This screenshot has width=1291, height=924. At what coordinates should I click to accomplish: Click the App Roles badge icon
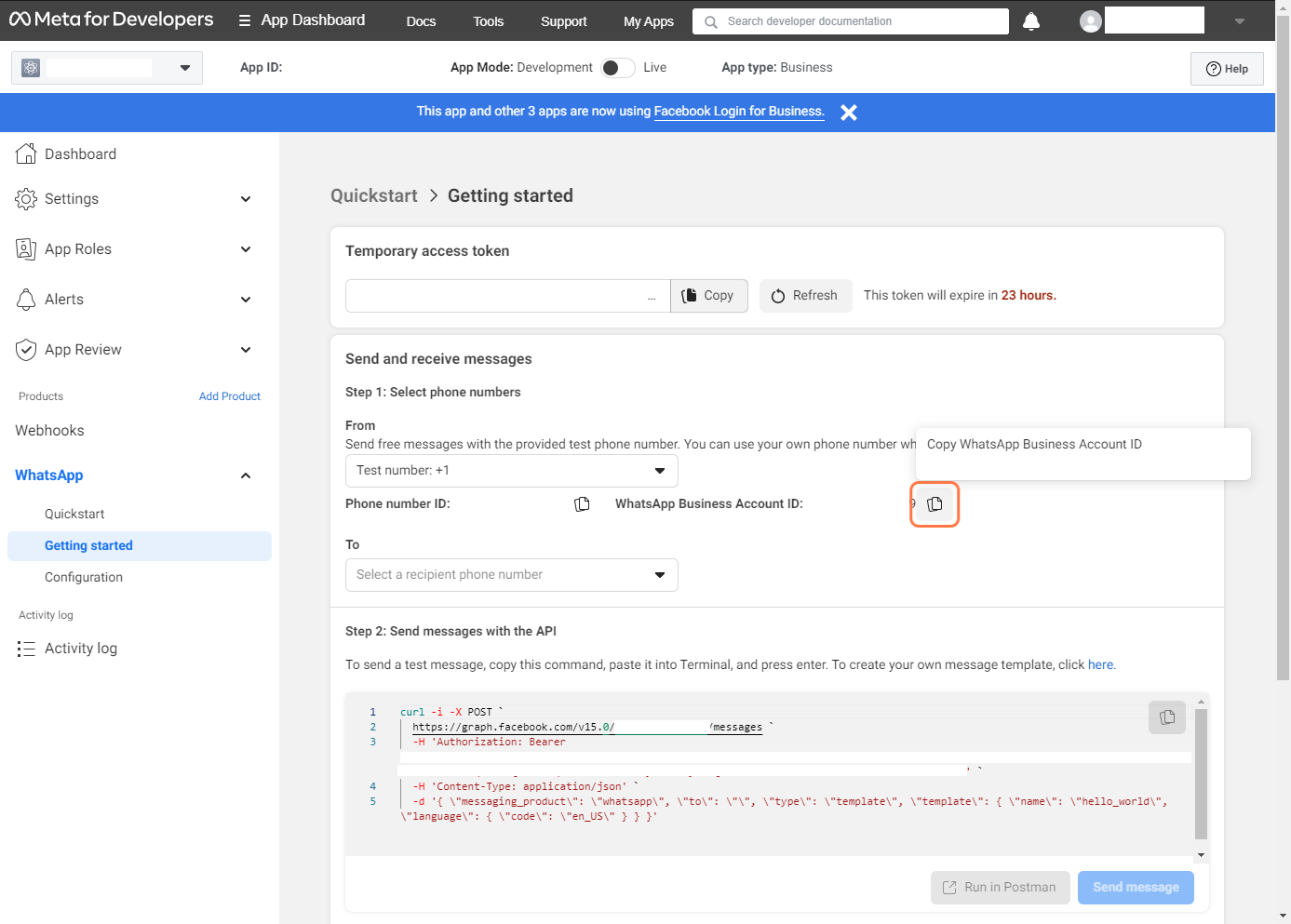pos(26,248)
